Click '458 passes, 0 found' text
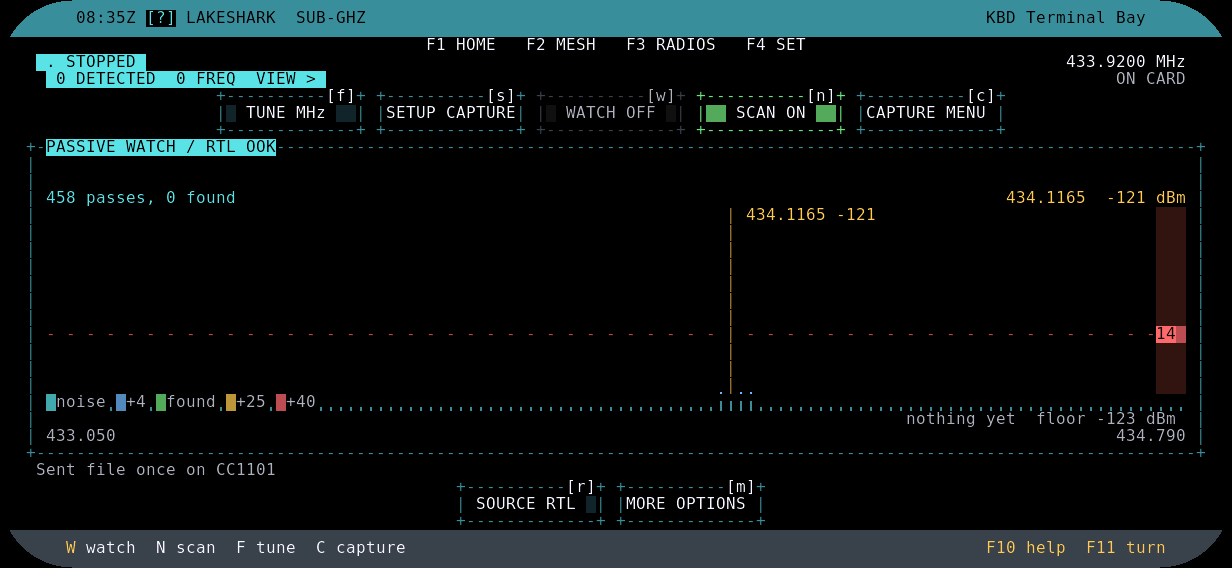Viewport: 1232px width, 568px height. [141, 198]
